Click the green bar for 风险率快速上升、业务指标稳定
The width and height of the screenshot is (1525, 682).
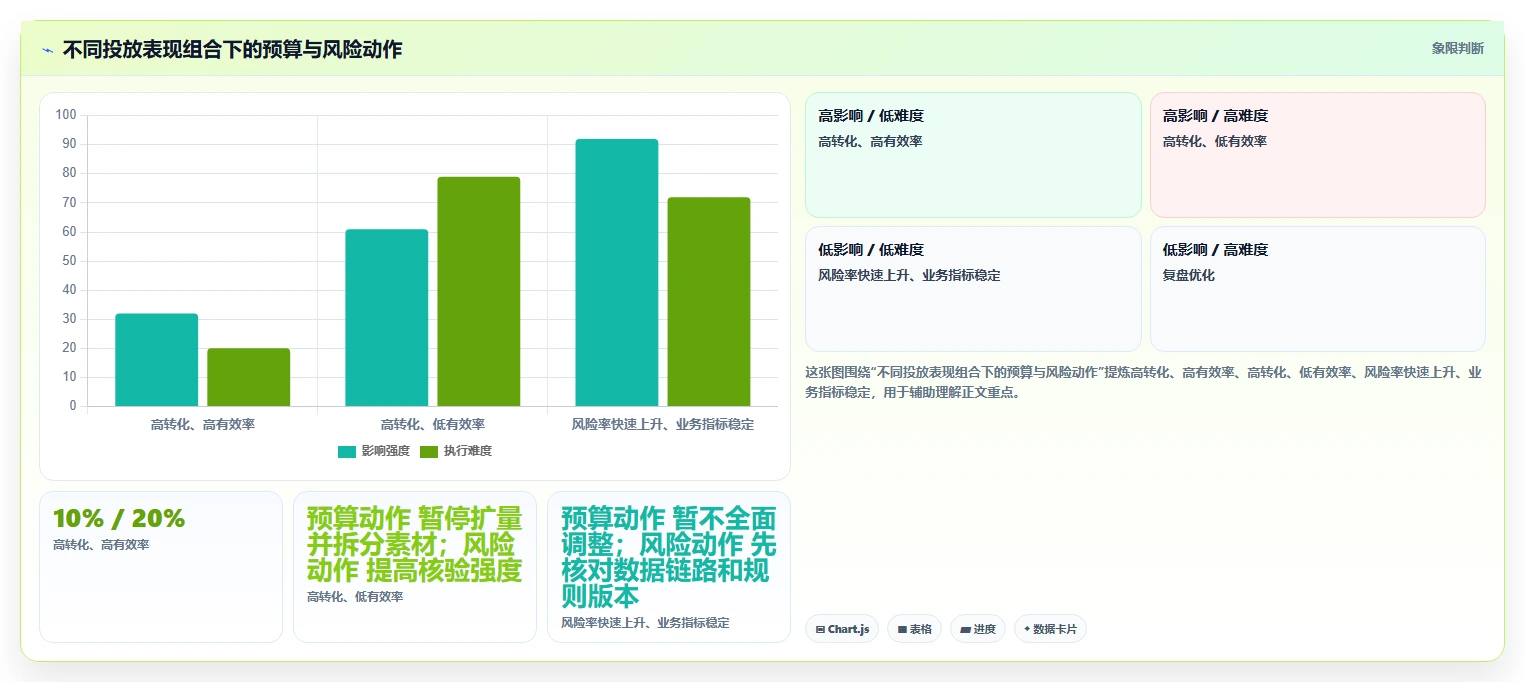coord(709,302)
